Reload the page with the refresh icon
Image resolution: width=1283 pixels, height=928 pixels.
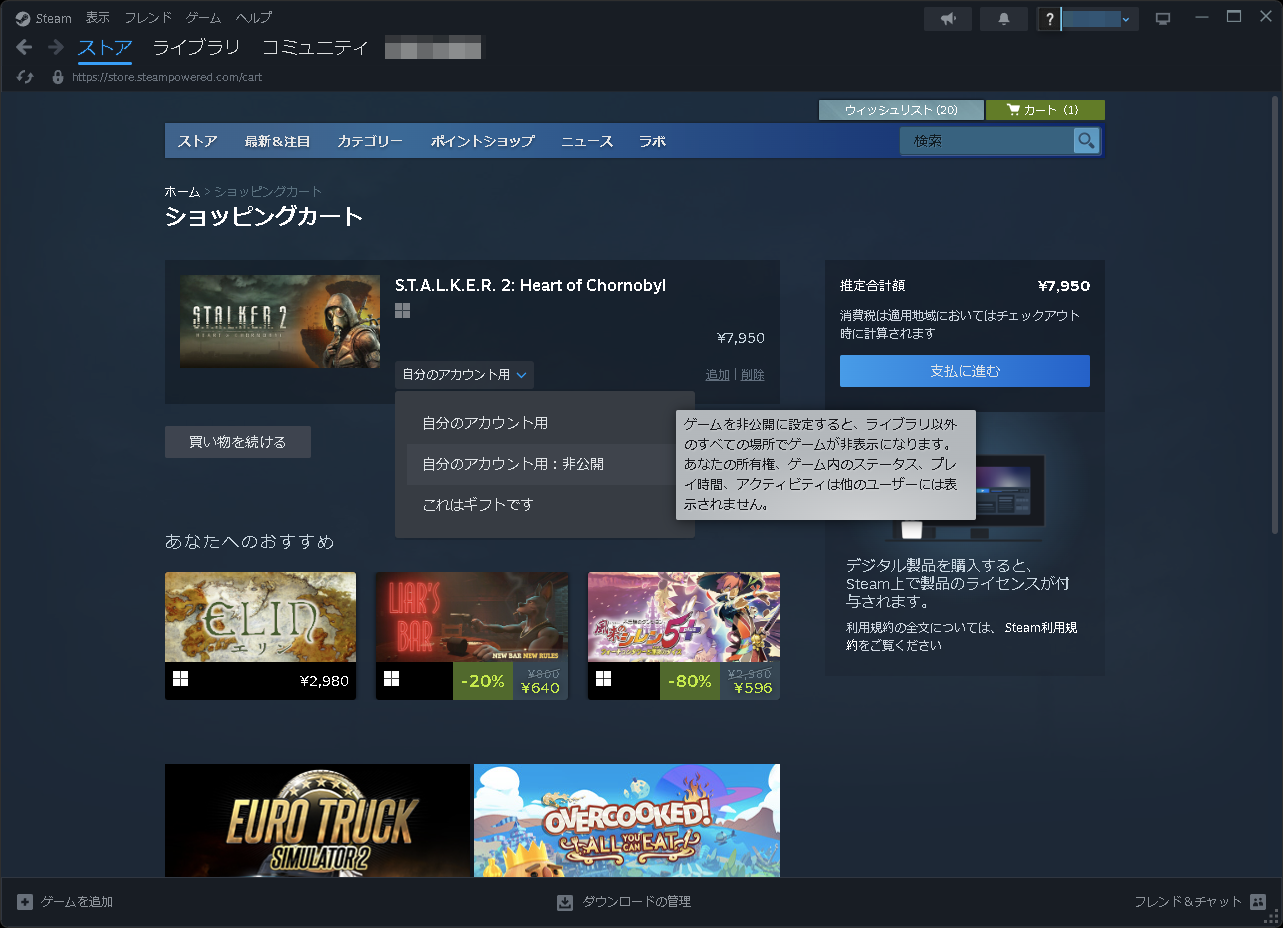click(24, 77)
